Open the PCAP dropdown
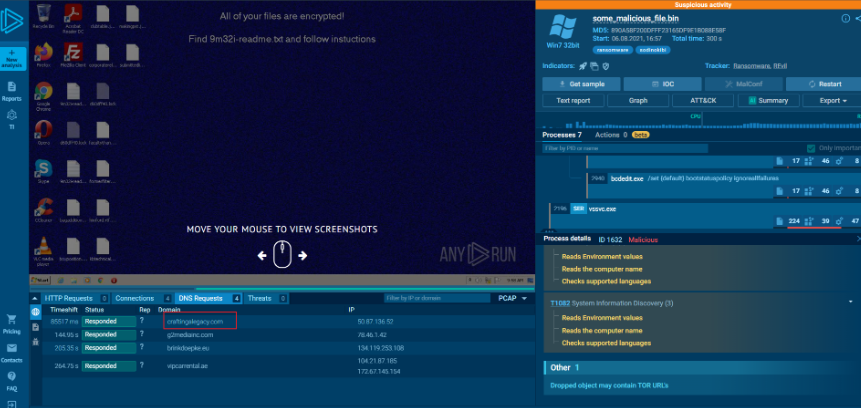Viewport: 861px width, 408px height. click(513, 298)
